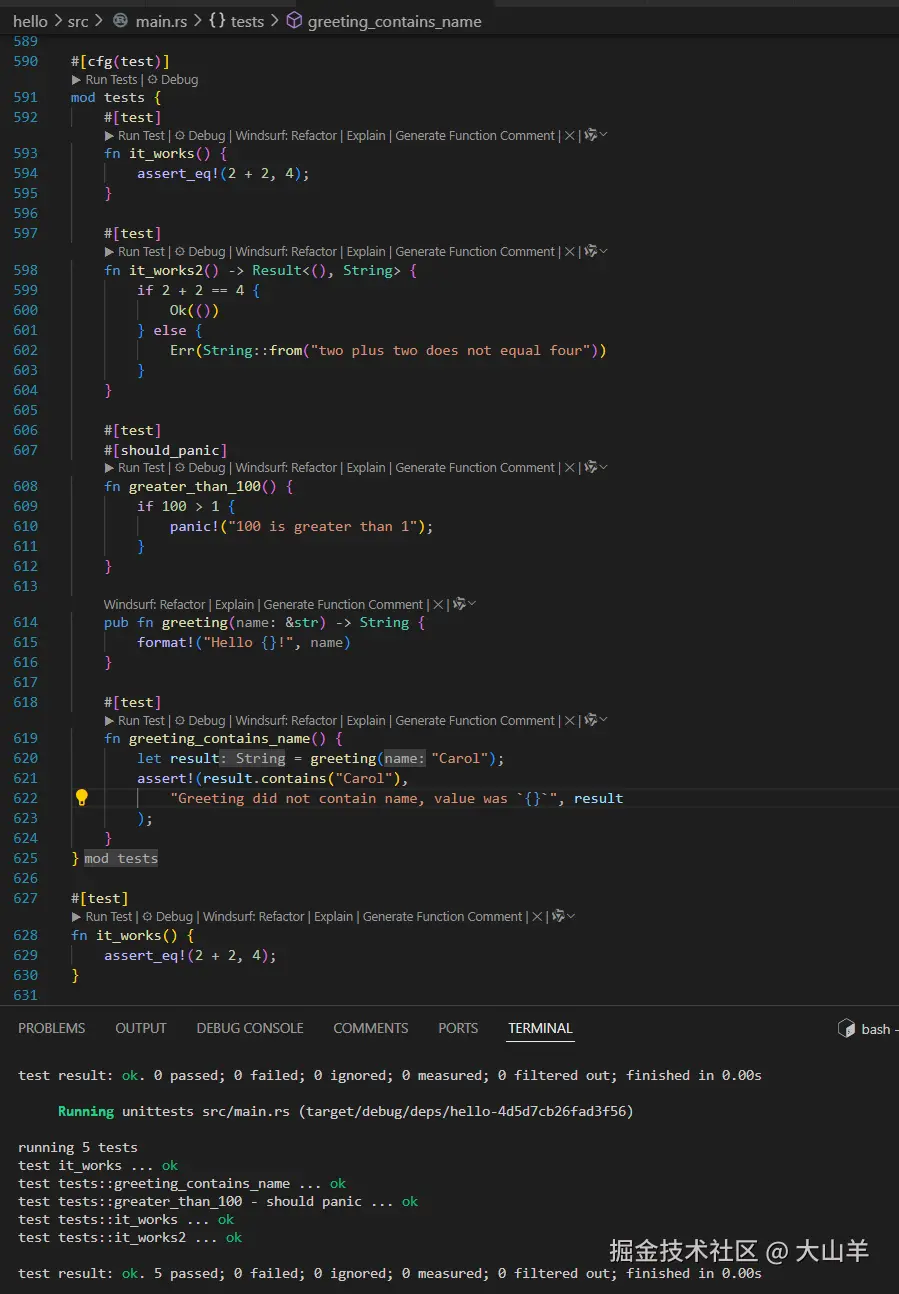
Task: Click Generate Function Comment above fn greeting
Action: coord(344,605)
